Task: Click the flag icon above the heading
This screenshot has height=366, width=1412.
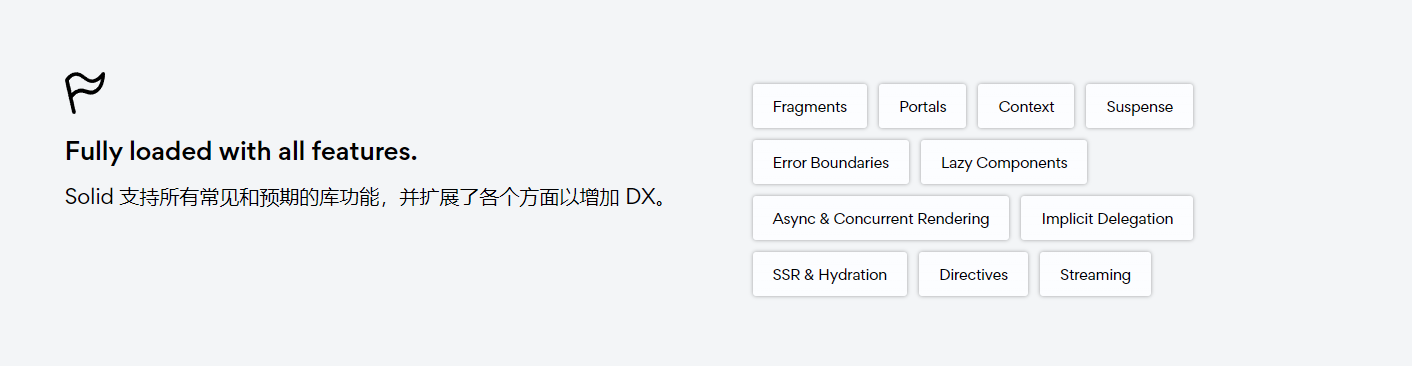Action: pos(85,92)
